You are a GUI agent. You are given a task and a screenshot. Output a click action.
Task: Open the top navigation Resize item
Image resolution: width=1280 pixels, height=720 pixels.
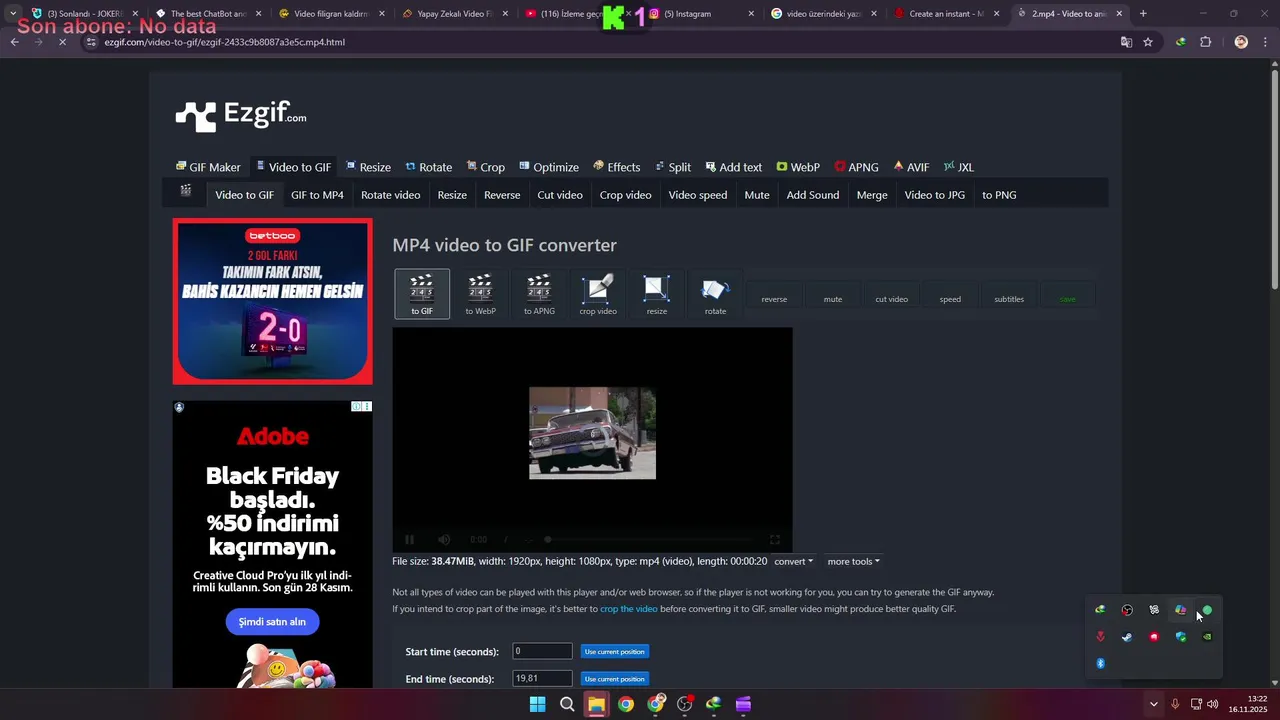click(368, 167)
